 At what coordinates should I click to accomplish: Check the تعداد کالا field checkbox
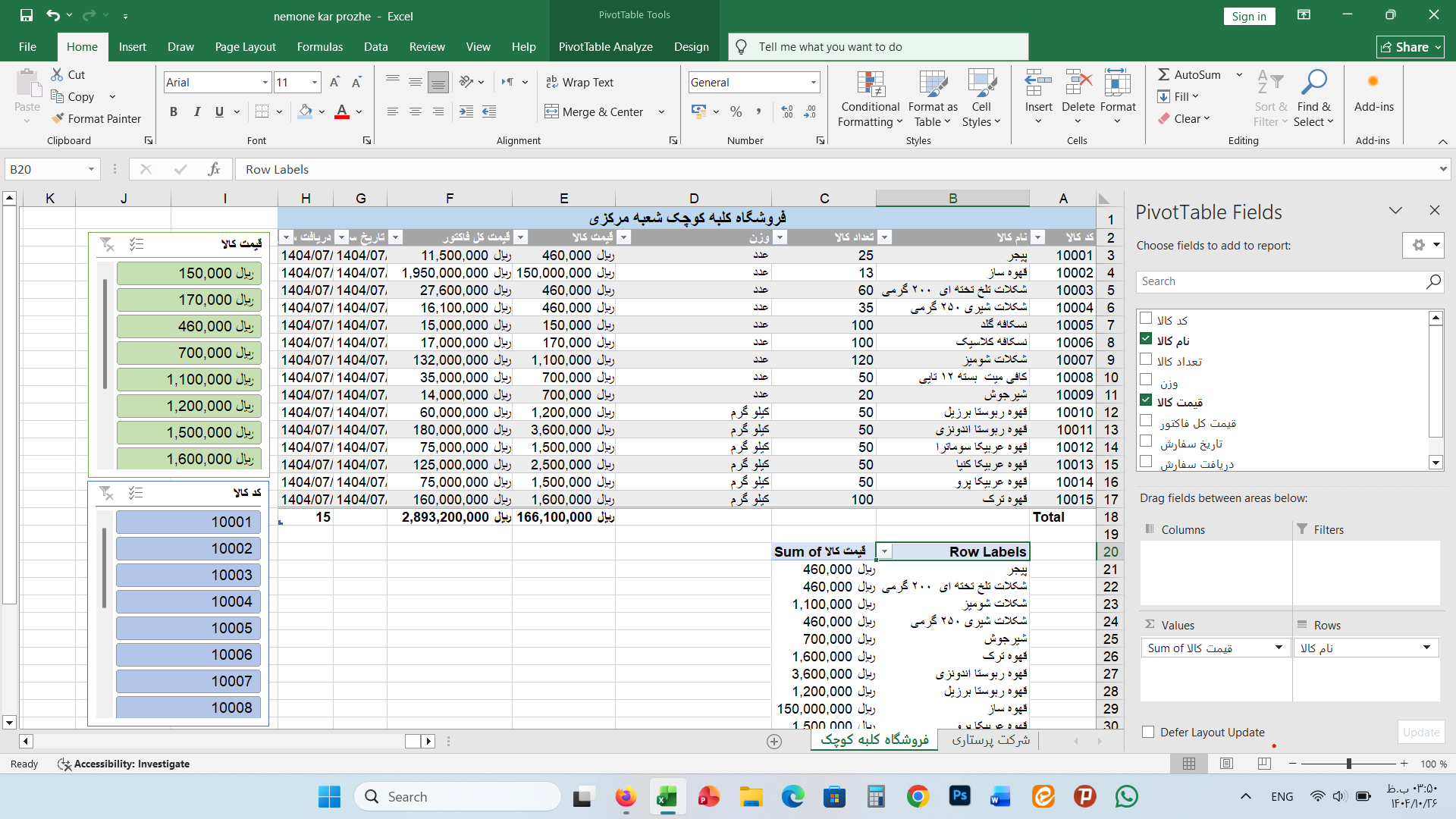pyautogui.click(x=1146, y=359)
